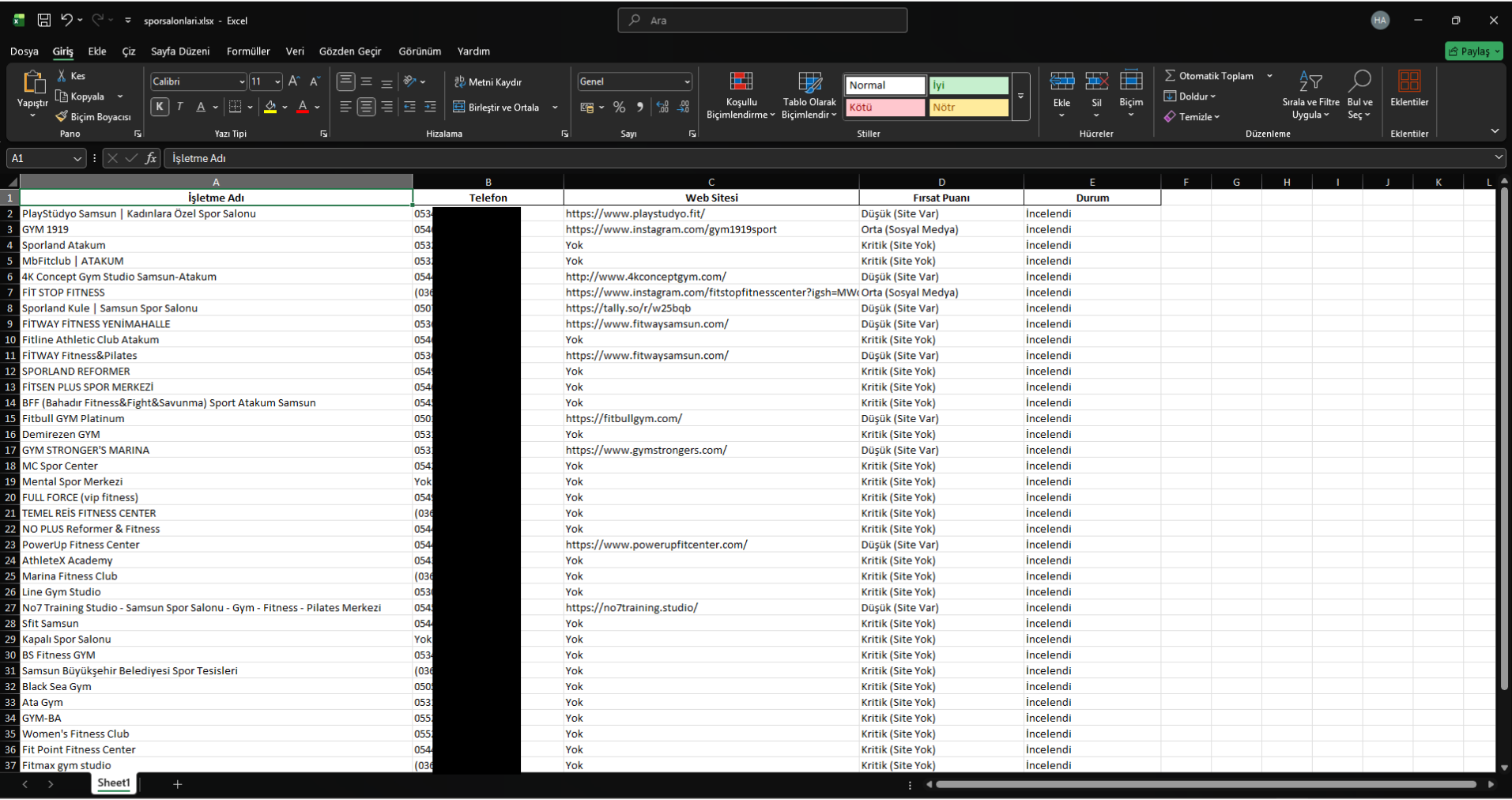Click the Birleştir ve Ortala button
Viewport: 1512px width, 800px height.
click(496, 107)
